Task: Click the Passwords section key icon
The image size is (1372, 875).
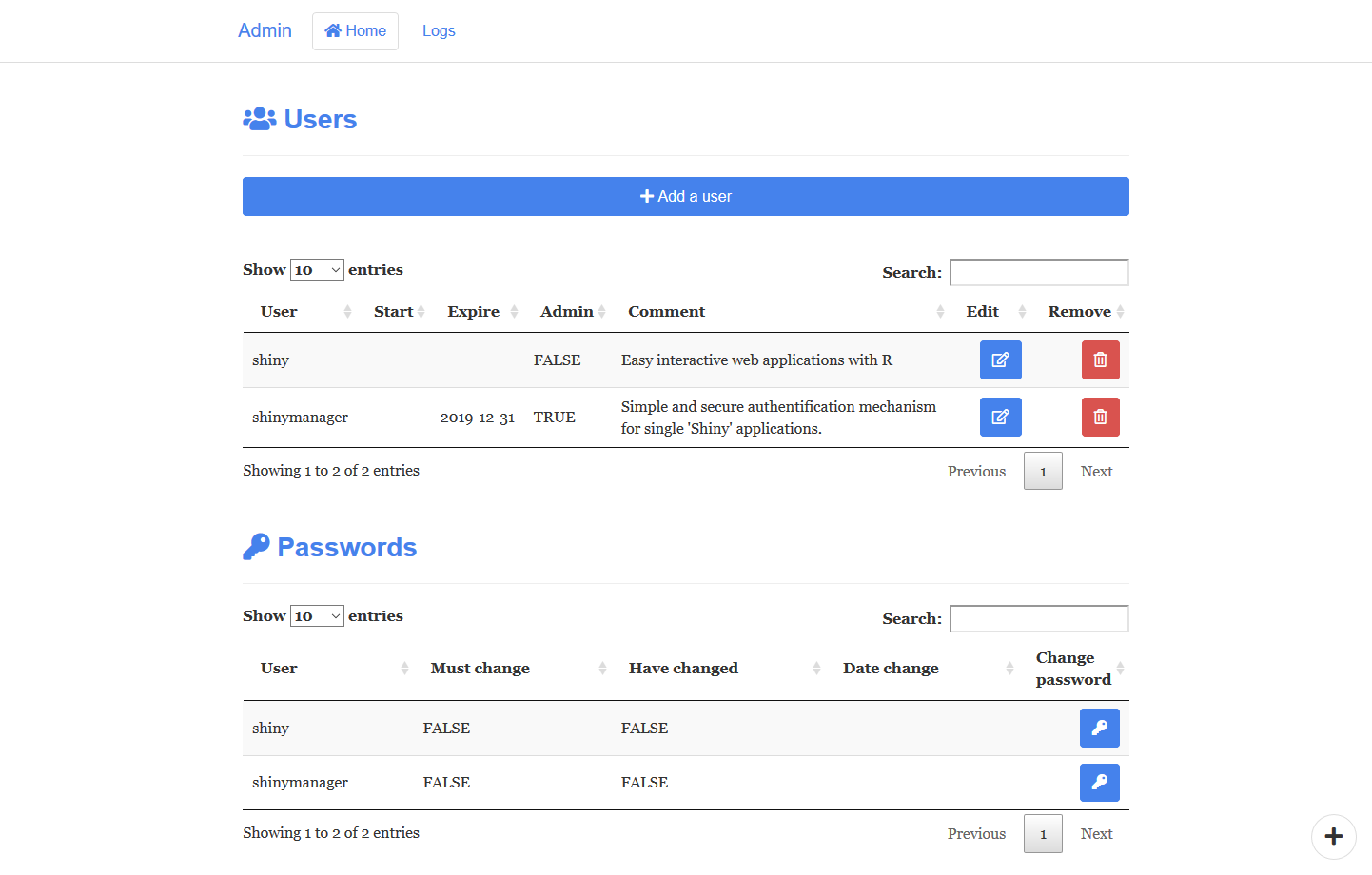Action: coord(255,546)
